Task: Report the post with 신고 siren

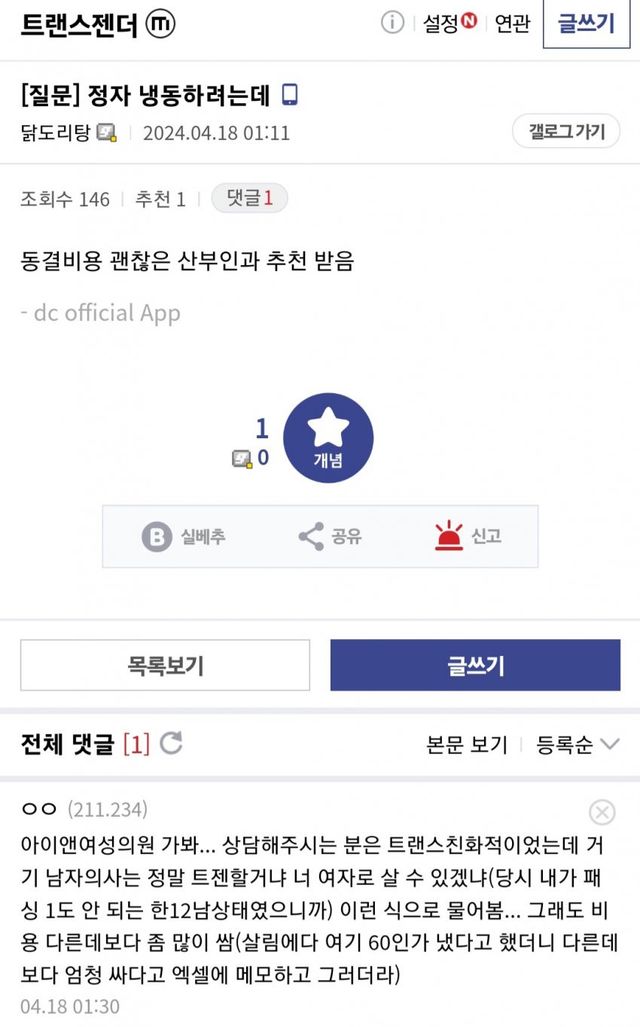Action: pyautogui.click(x=450, y=537)
